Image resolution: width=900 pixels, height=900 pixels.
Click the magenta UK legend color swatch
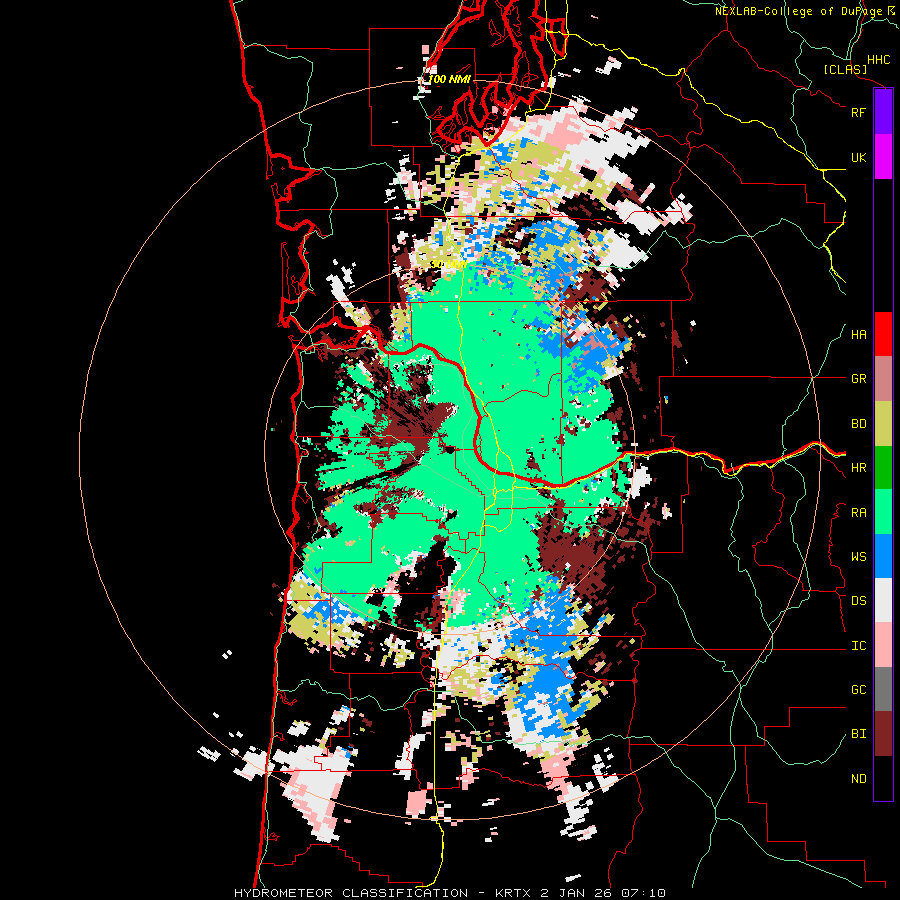click(883, 157)
